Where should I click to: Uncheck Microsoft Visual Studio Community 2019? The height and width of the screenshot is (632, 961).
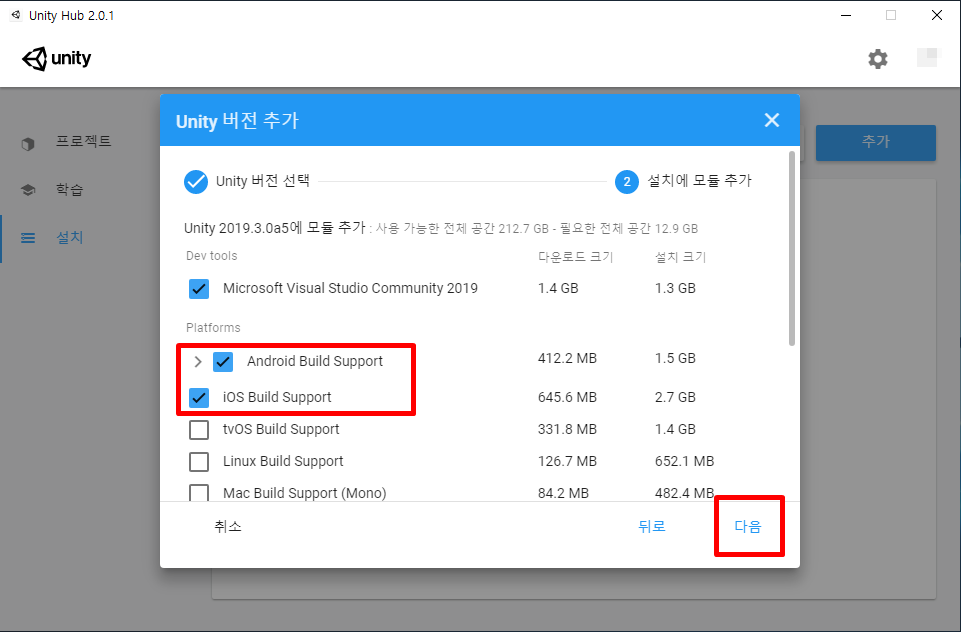pyautogui.click(x=199, y=289)
